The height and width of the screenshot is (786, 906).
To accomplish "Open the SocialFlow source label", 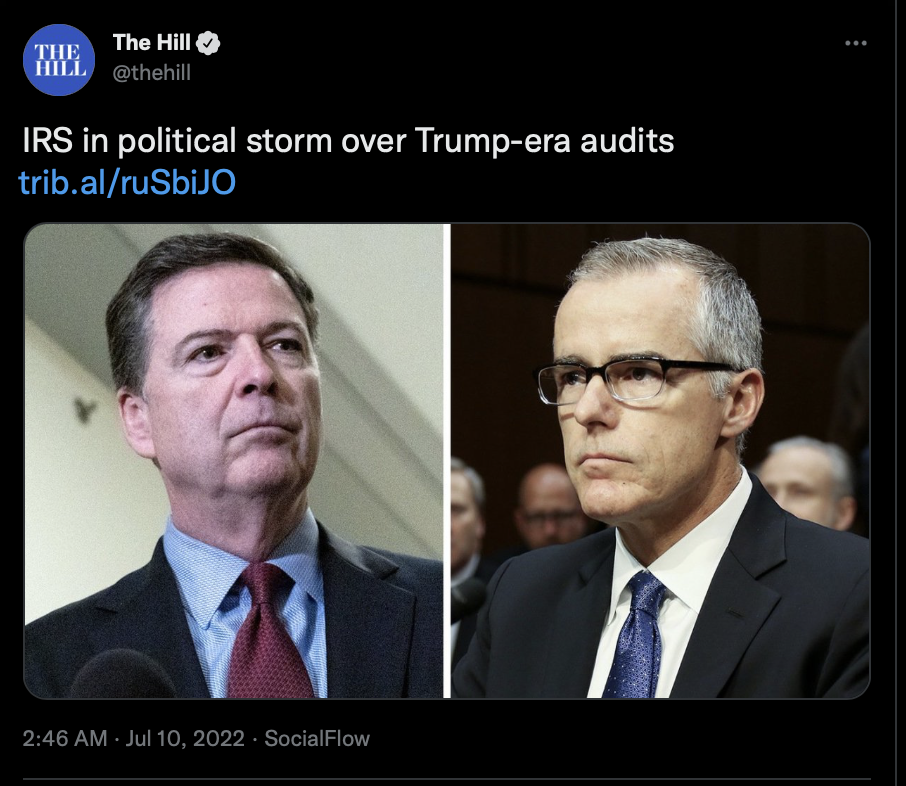I will point(317,739).
